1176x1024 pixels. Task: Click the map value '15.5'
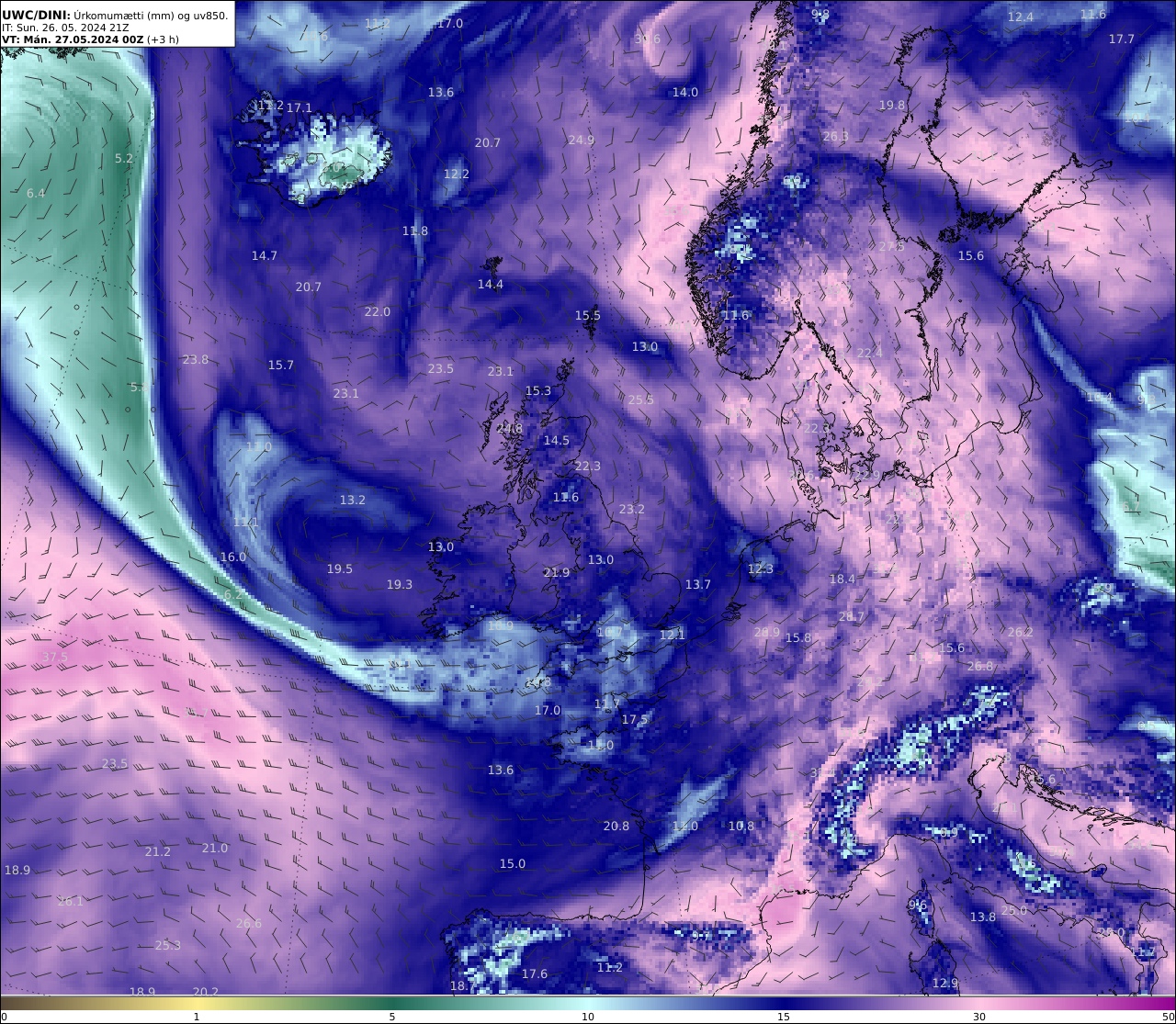point(588,315)
